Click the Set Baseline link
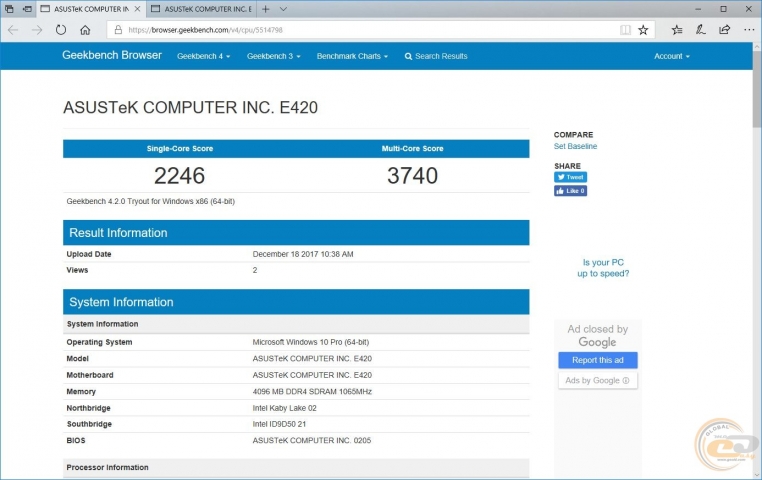This screenshot has width=762, height=480. pyautogui.click(x=575, y=147)
